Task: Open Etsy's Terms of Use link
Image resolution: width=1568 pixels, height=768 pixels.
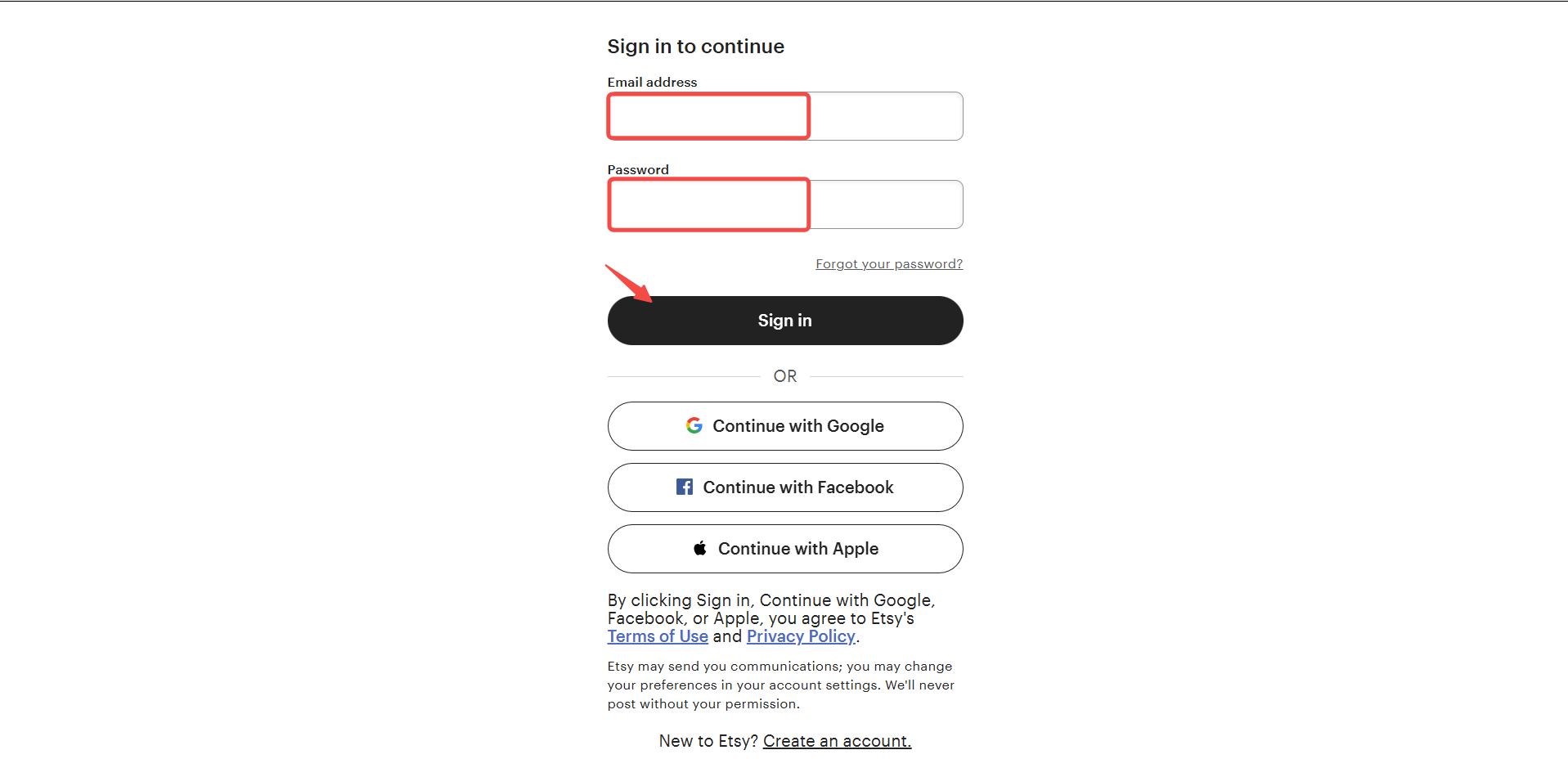Action: click(658, 636)
